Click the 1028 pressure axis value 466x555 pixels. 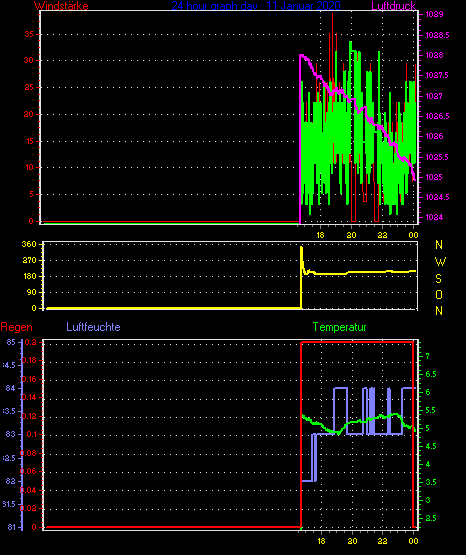point(434,55)
